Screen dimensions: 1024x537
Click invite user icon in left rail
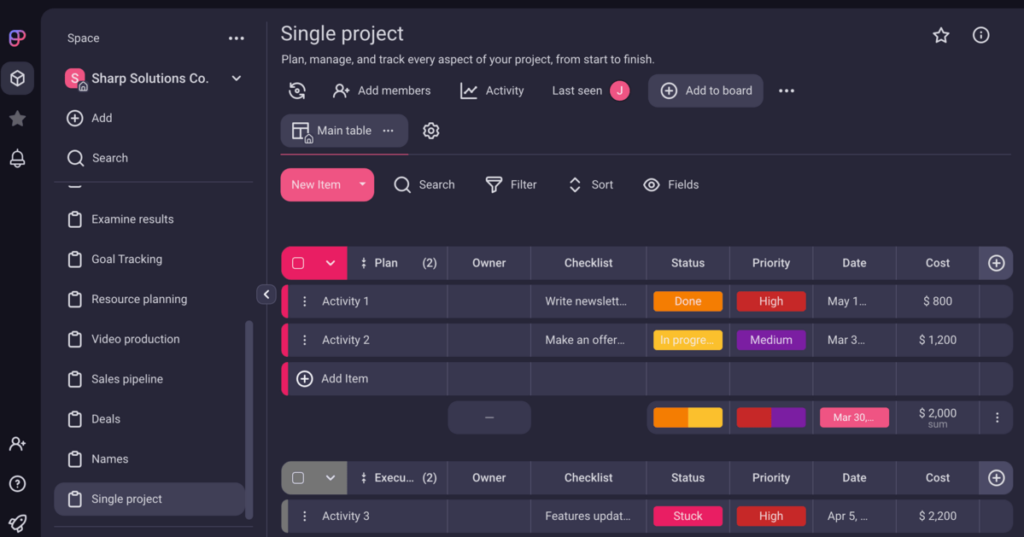tap(17, 444)
